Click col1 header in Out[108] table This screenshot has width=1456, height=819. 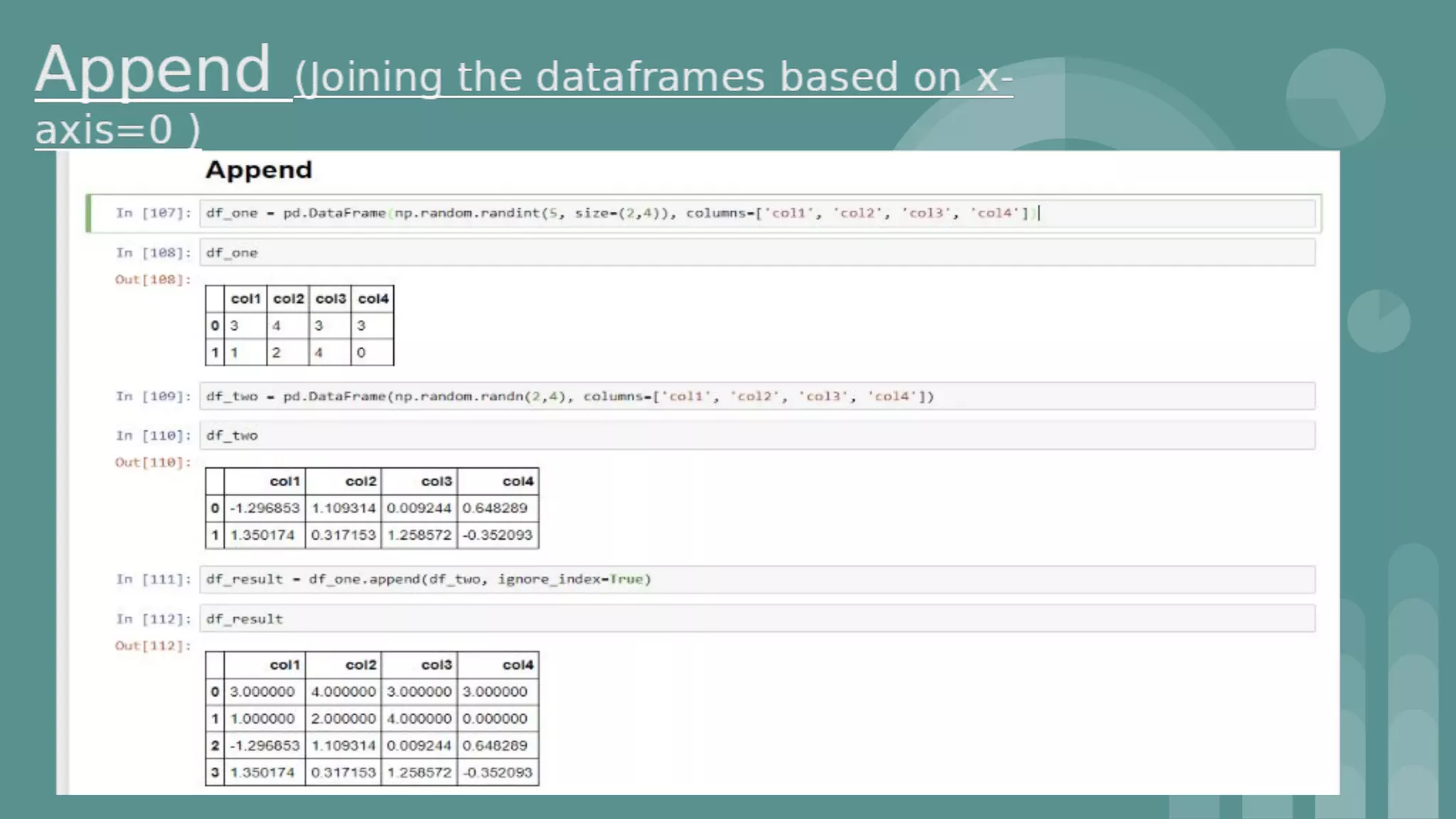pyautogui.click(x=245, y=299)
